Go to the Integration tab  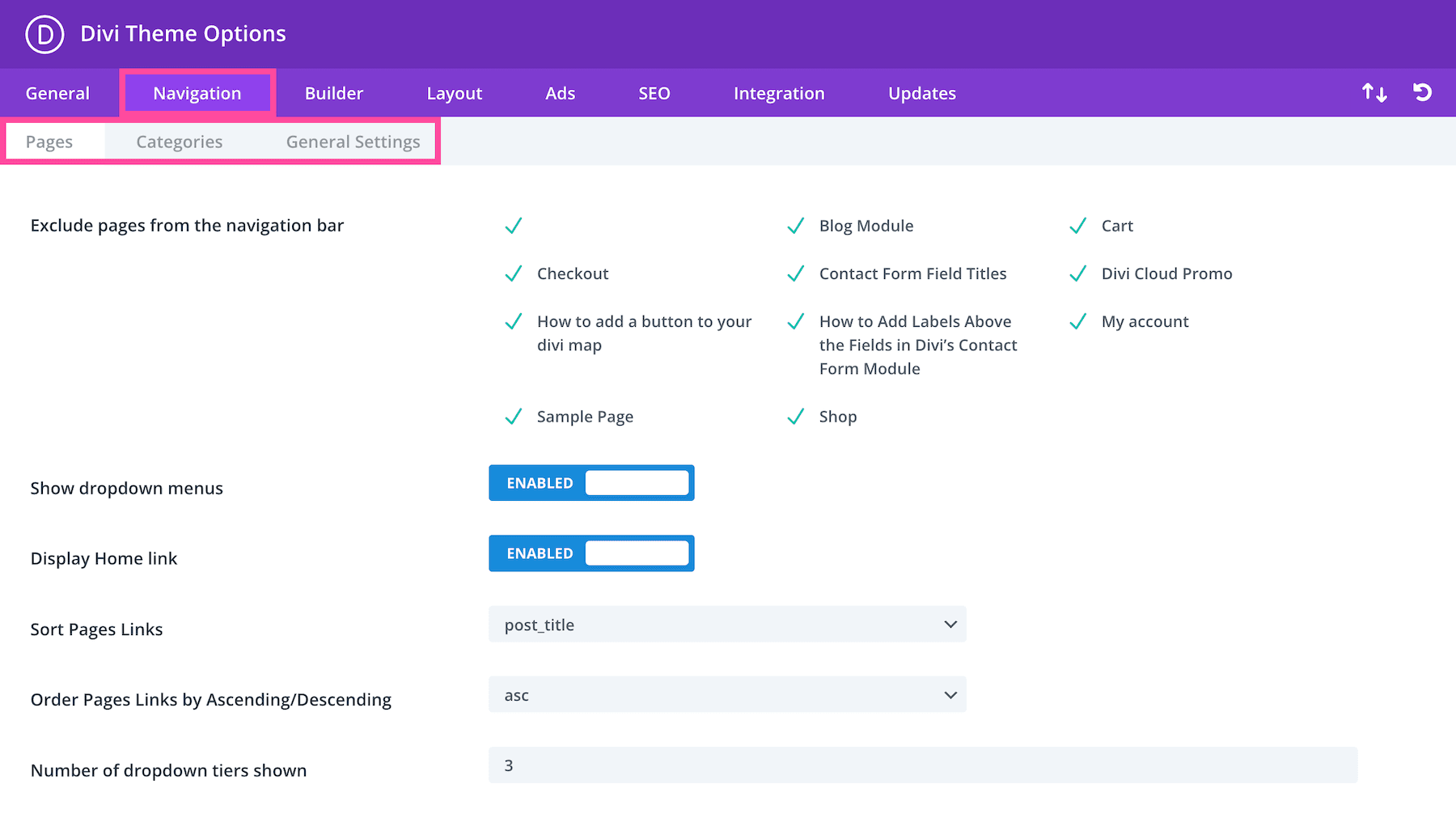tap(778, 94)
